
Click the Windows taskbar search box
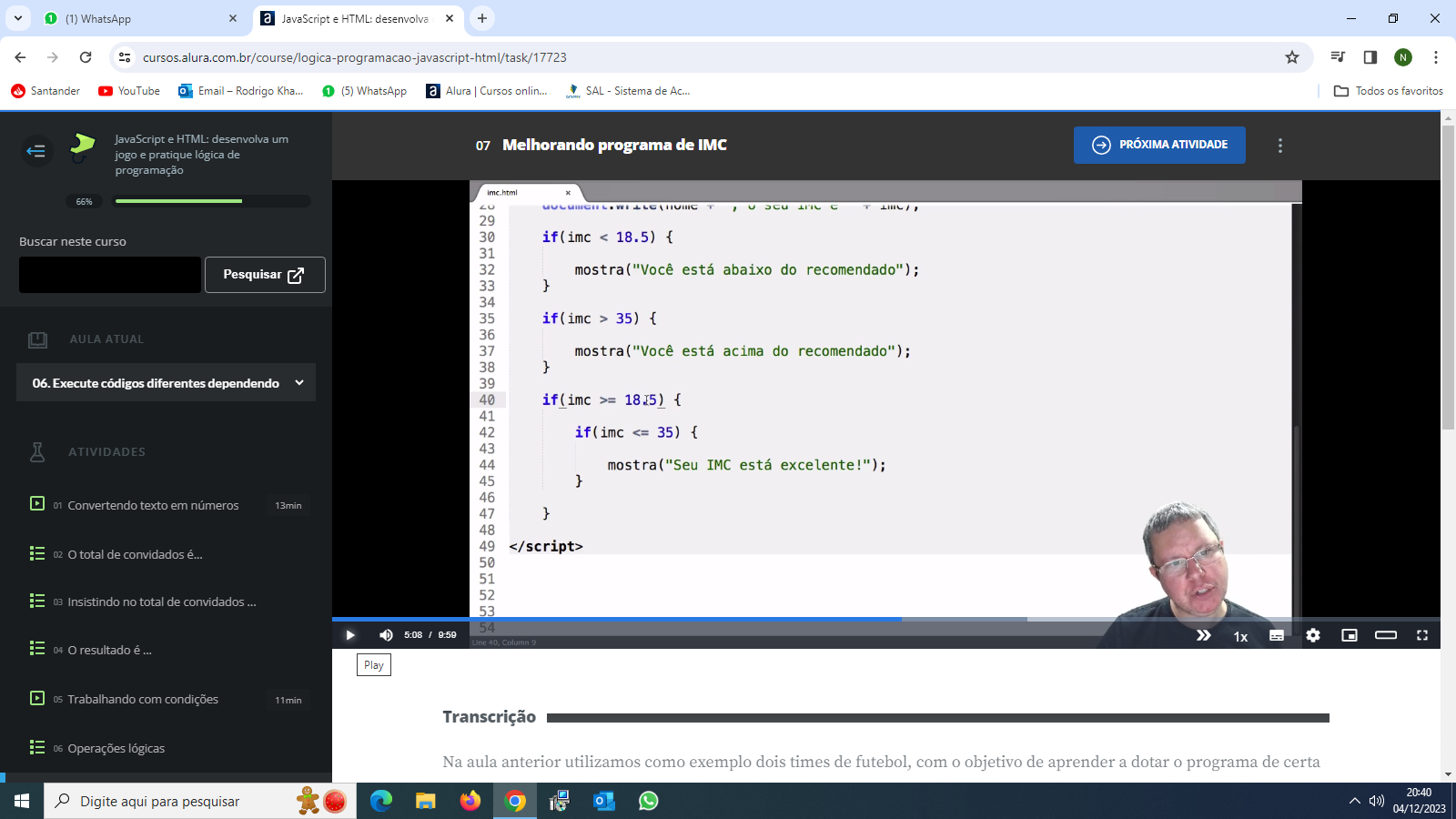coord(200,801)
